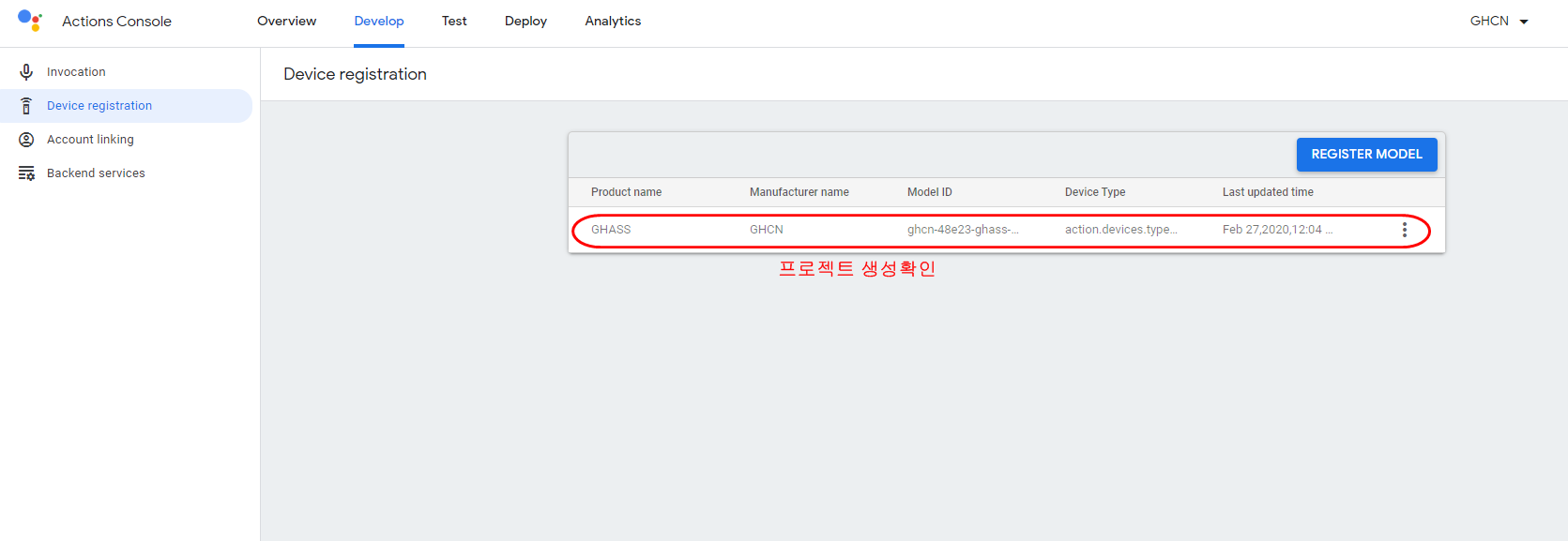This screenshot has width=1568, height=541.
Task: Click the Device registration remote icon
Action: (26, 106)
